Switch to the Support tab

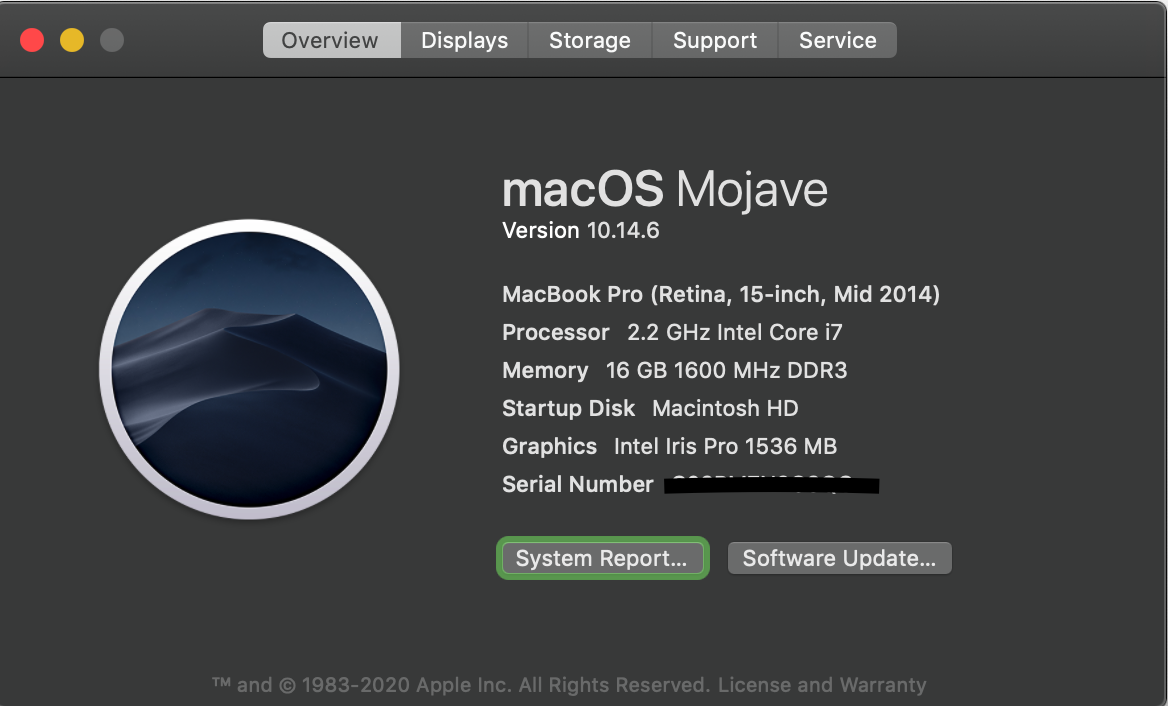(715, 40)
